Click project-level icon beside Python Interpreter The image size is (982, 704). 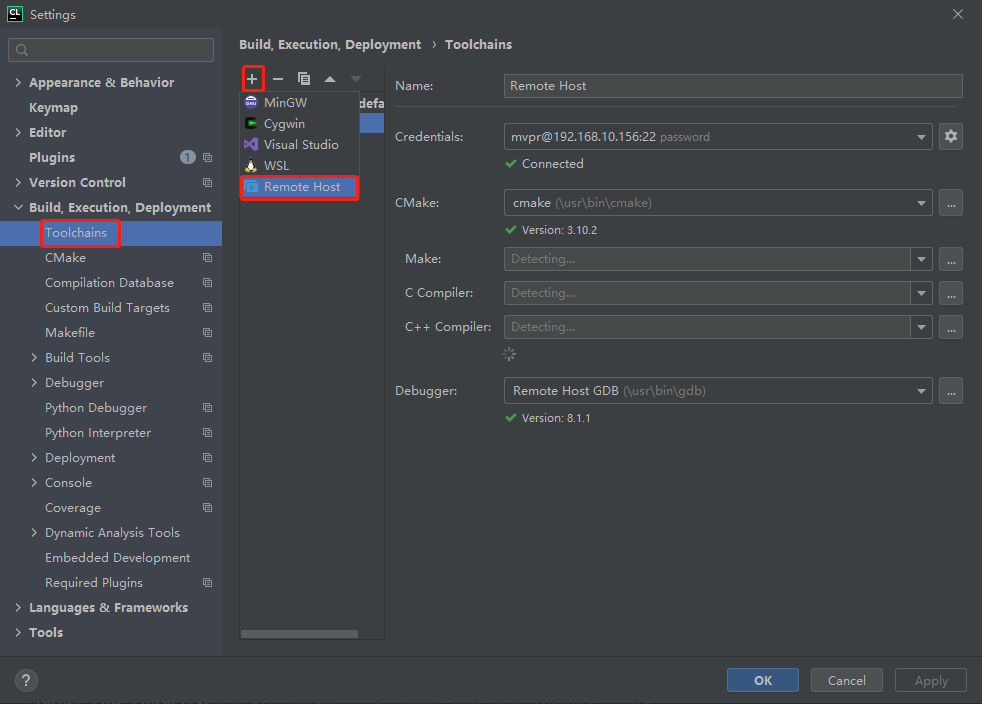pos(207,433)
